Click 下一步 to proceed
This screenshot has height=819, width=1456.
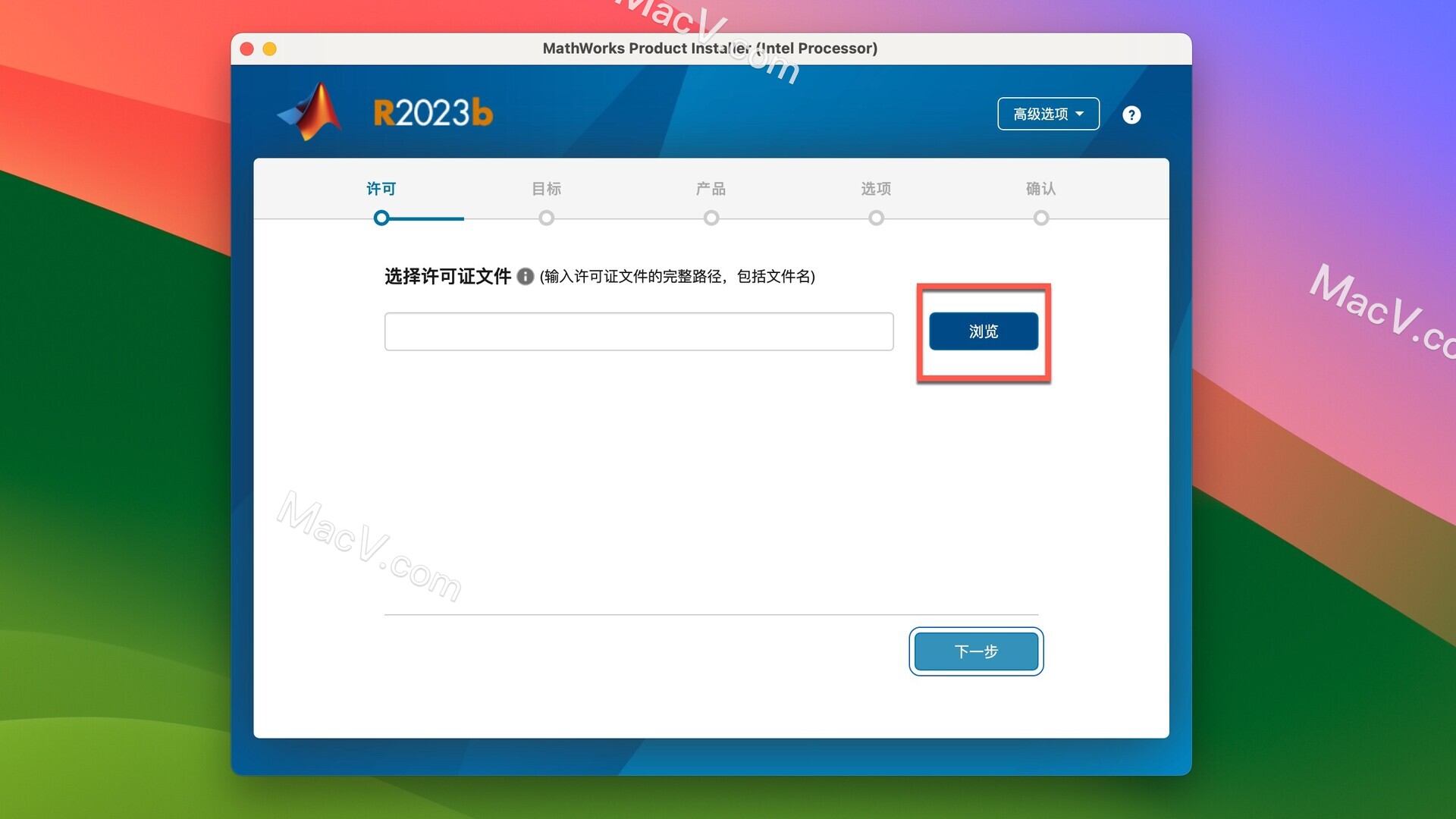[977, 651]
